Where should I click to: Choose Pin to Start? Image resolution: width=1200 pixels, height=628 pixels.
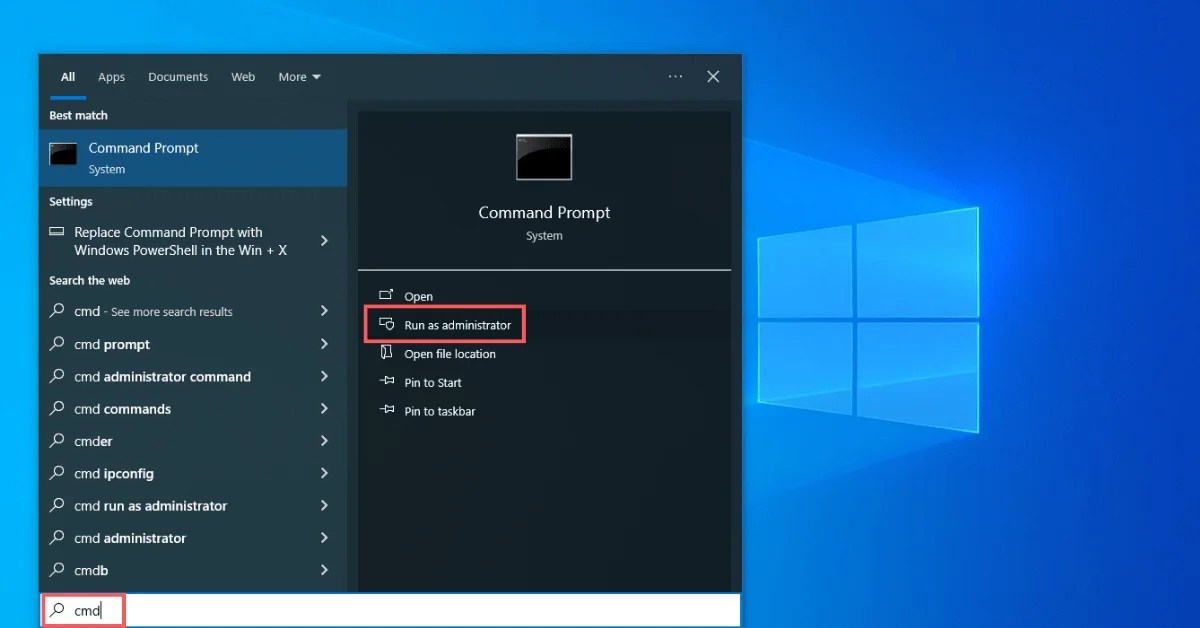(433, 383)
